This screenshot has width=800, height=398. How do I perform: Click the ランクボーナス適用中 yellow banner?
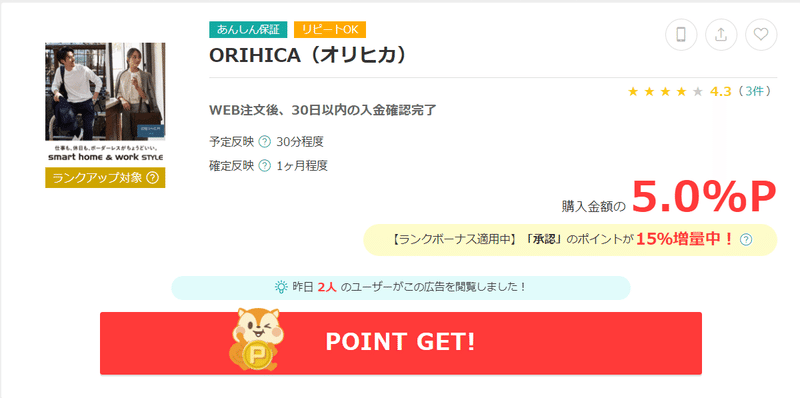[570, 239]
